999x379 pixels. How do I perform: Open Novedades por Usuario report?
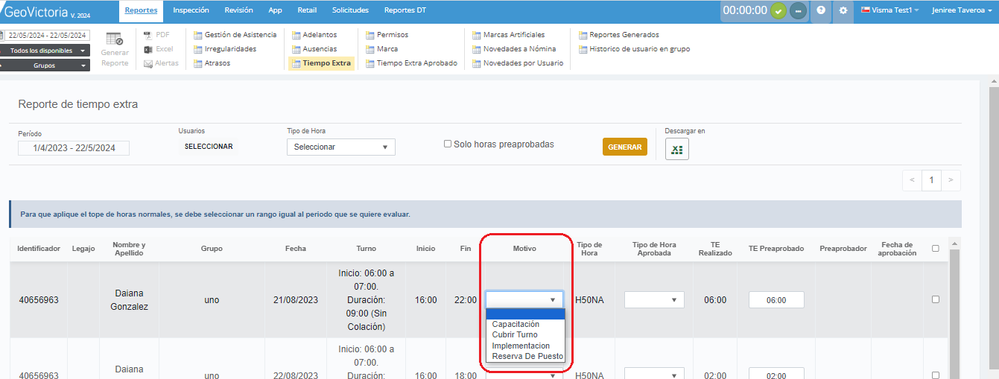click(518, 63)
